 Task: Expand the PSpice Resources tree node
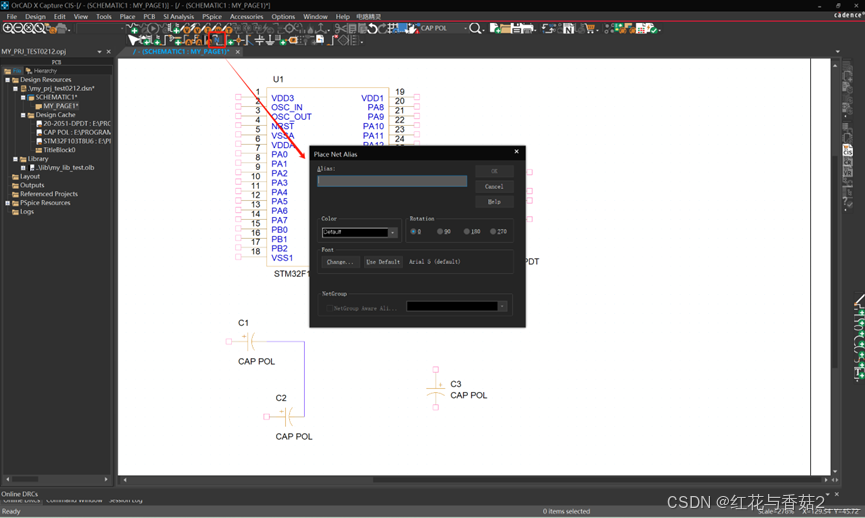point(8,203)
